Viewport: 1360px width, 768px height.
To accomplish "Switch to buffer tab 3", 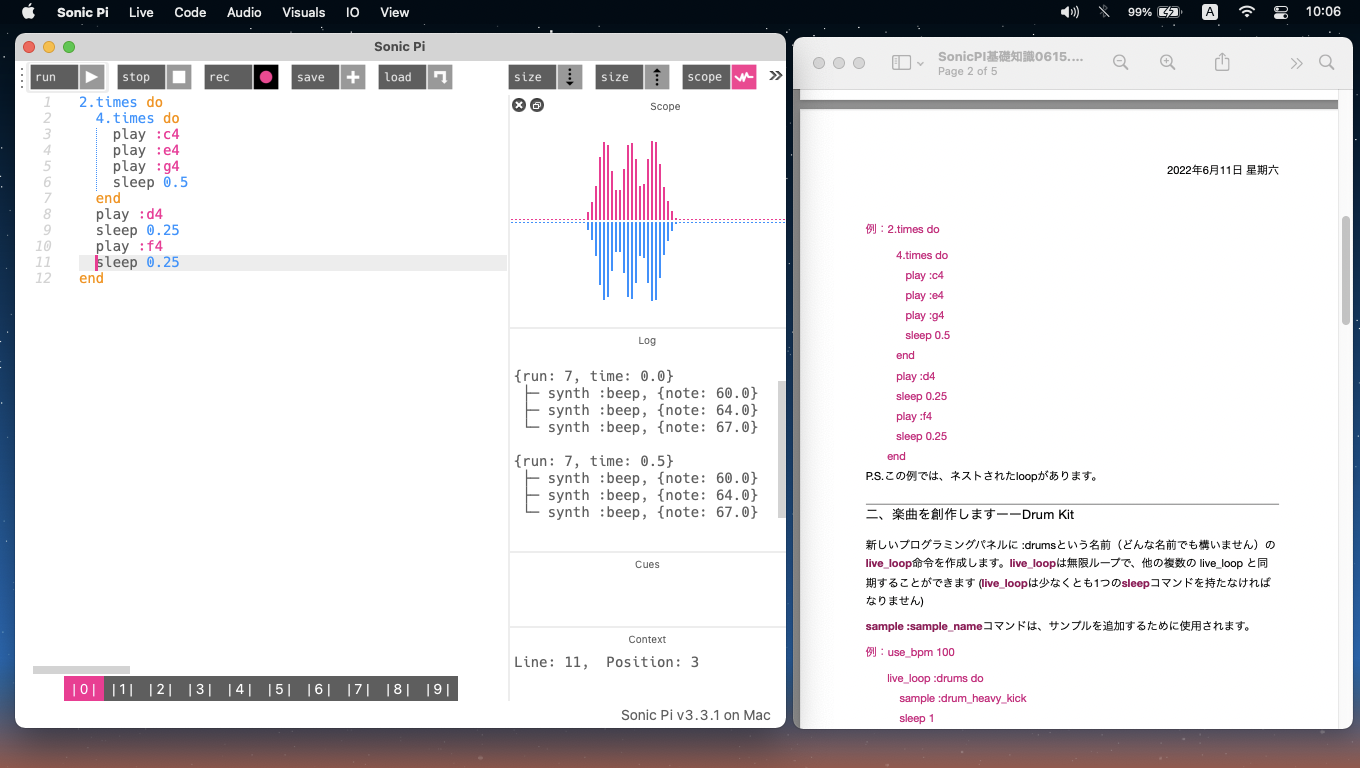I will [200, 689].
